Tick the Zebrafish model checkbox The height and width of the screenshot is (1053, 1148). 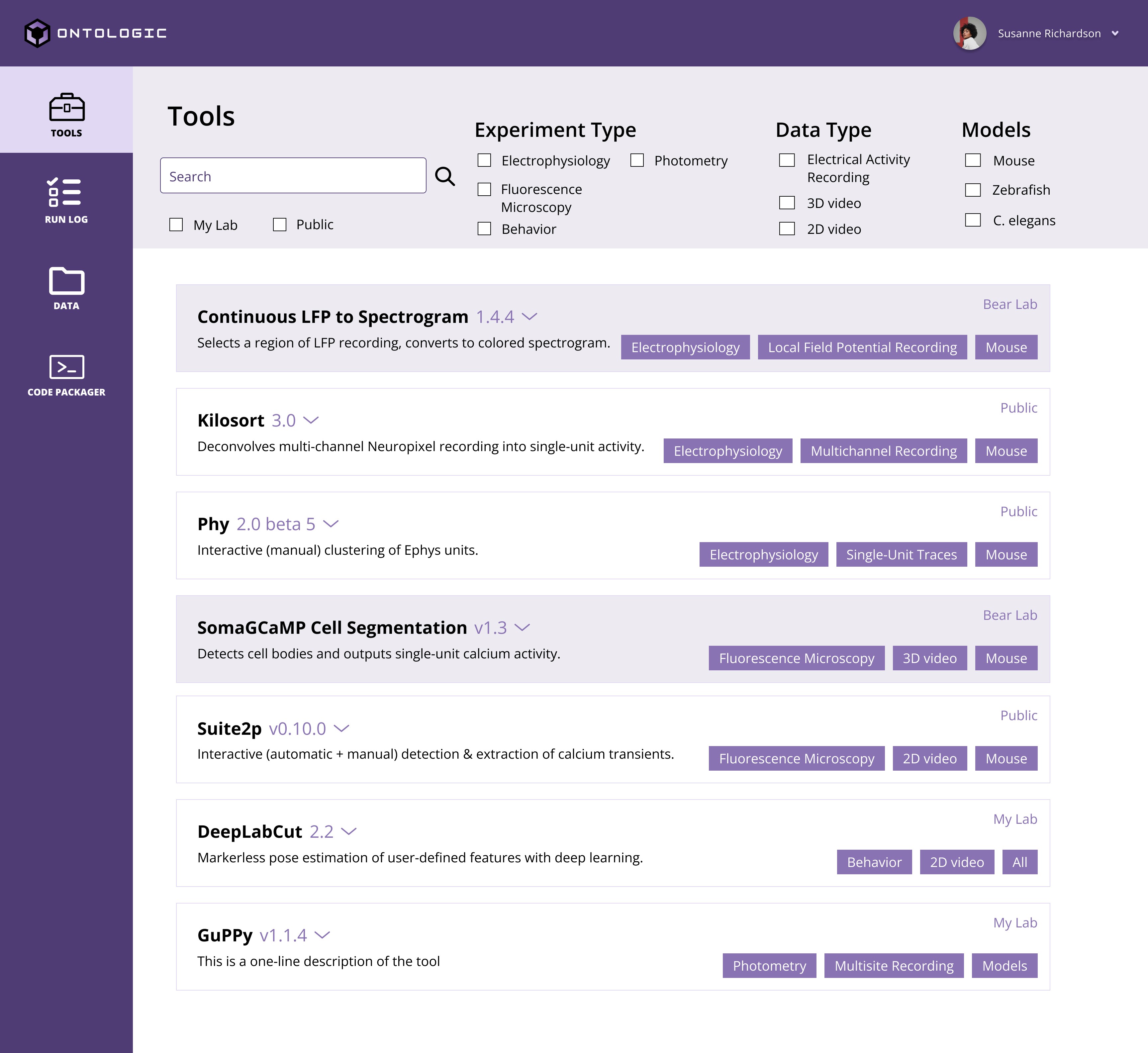coord(973,190)
